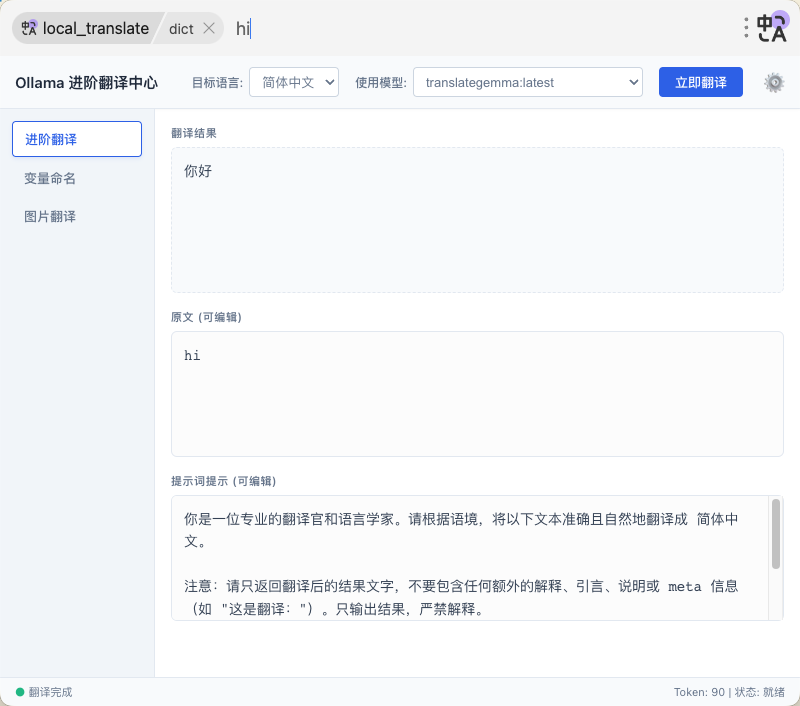
Task: Click the 翻译结果 output box showing 你好
Action: (477, 220)
